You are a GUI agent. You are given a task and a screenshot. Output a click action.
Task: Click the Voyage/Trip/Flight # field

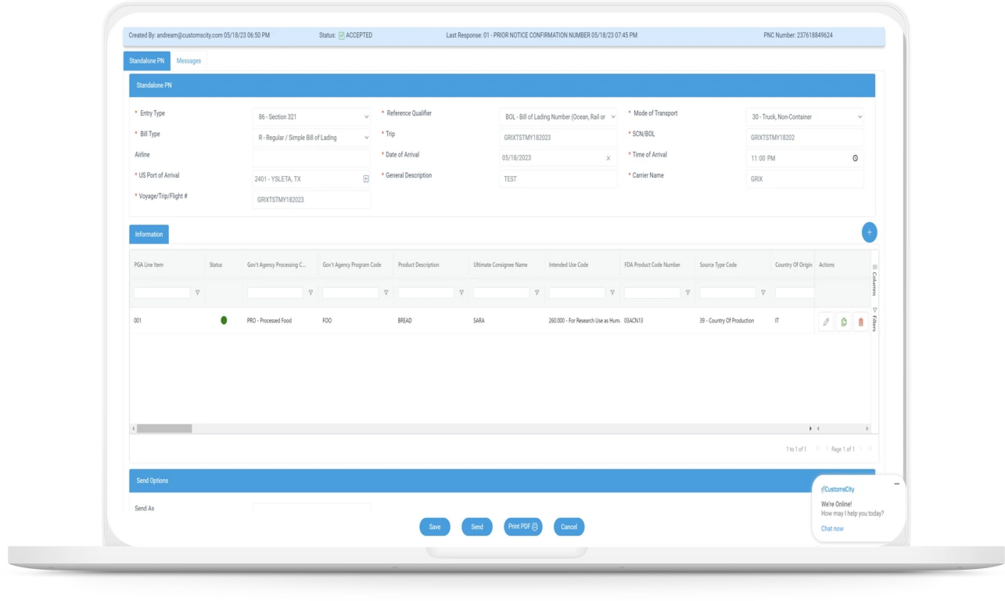(x=311, y=199)
